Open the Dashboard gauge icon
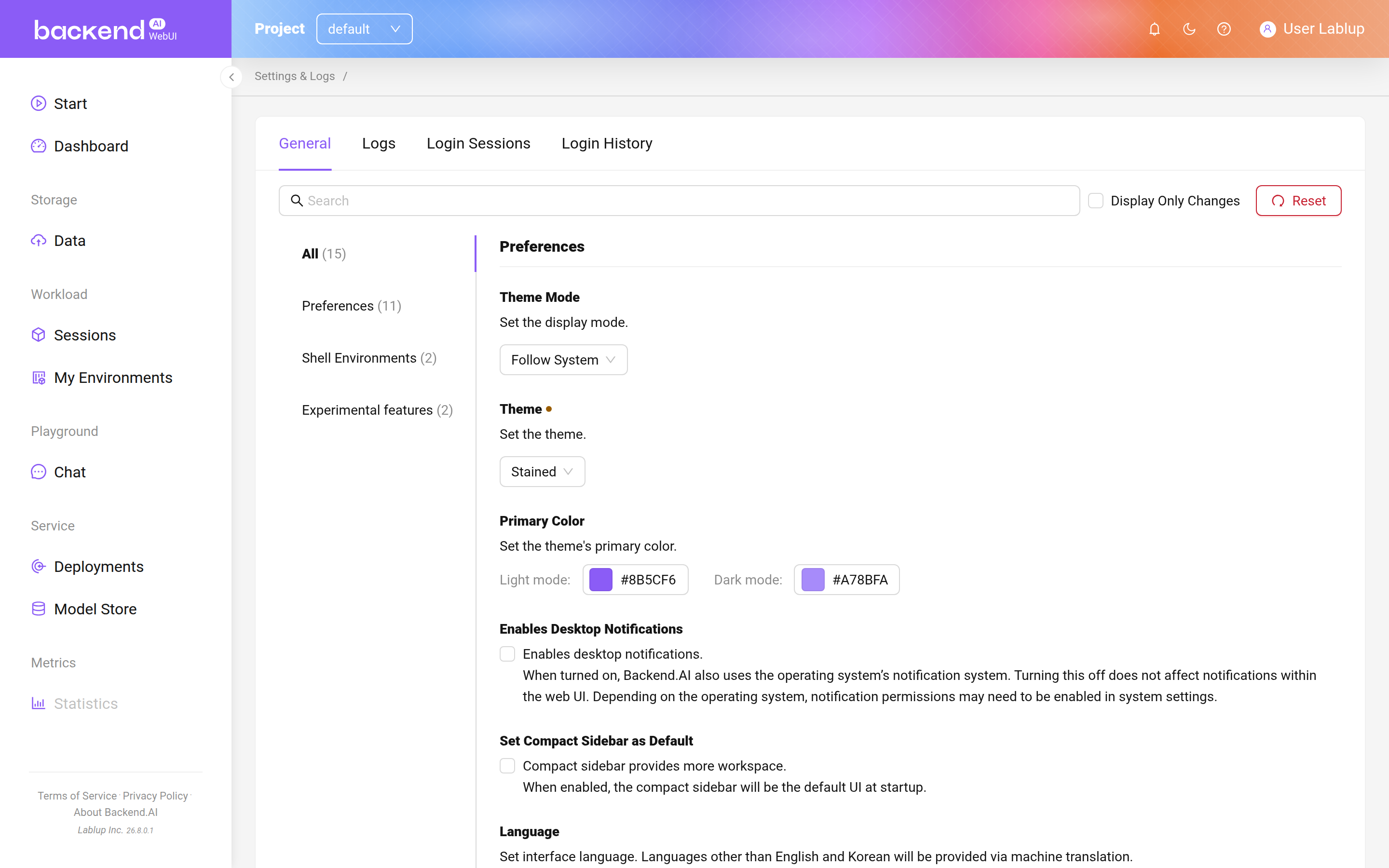The image size is (1389, 868). point(39,146)
